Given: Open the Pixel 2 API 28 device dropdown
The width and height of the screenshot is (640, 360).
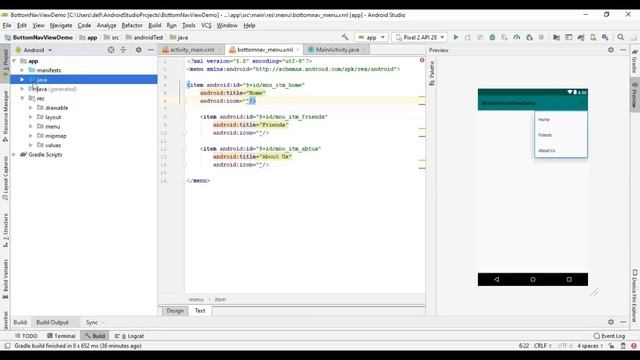Looking at the screenshot, I should tap(420, 37).
